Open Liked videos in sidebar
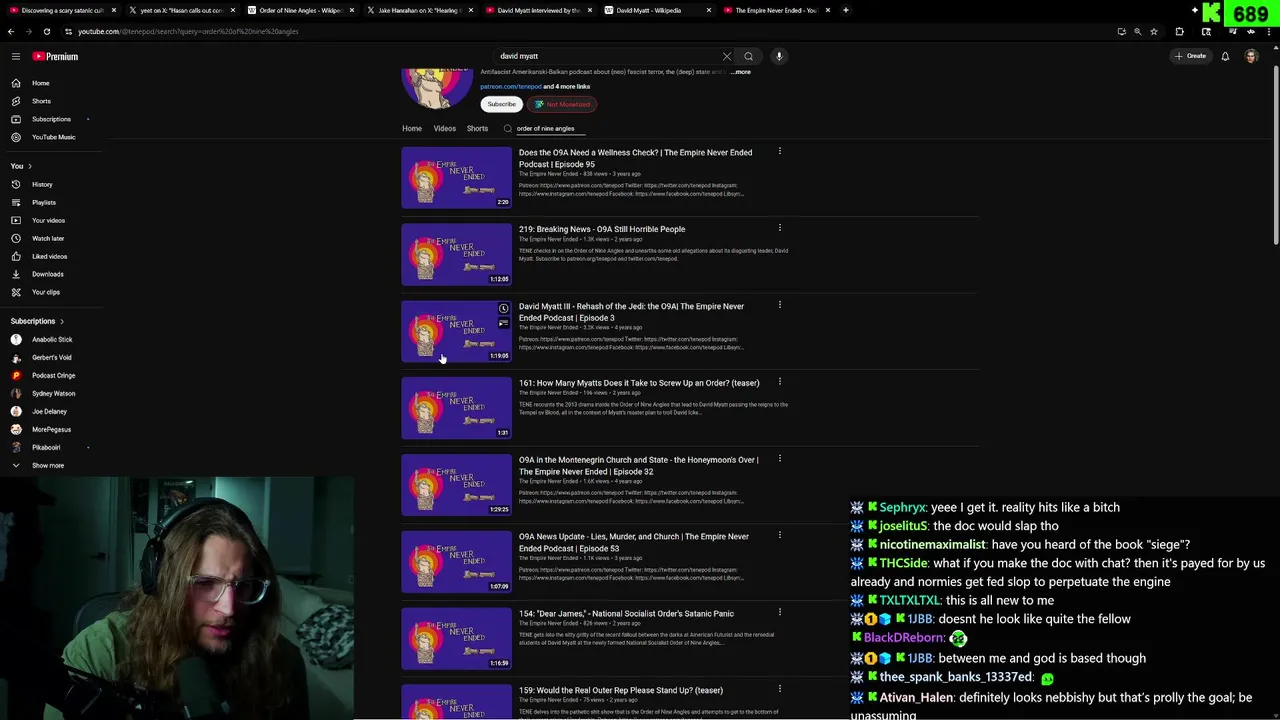 [x=50, y=256]
